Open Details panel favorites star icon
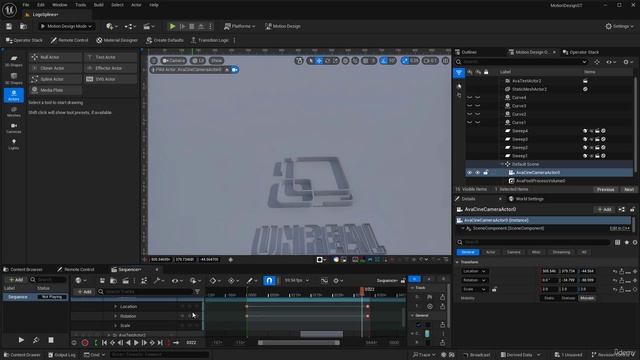 627,242
